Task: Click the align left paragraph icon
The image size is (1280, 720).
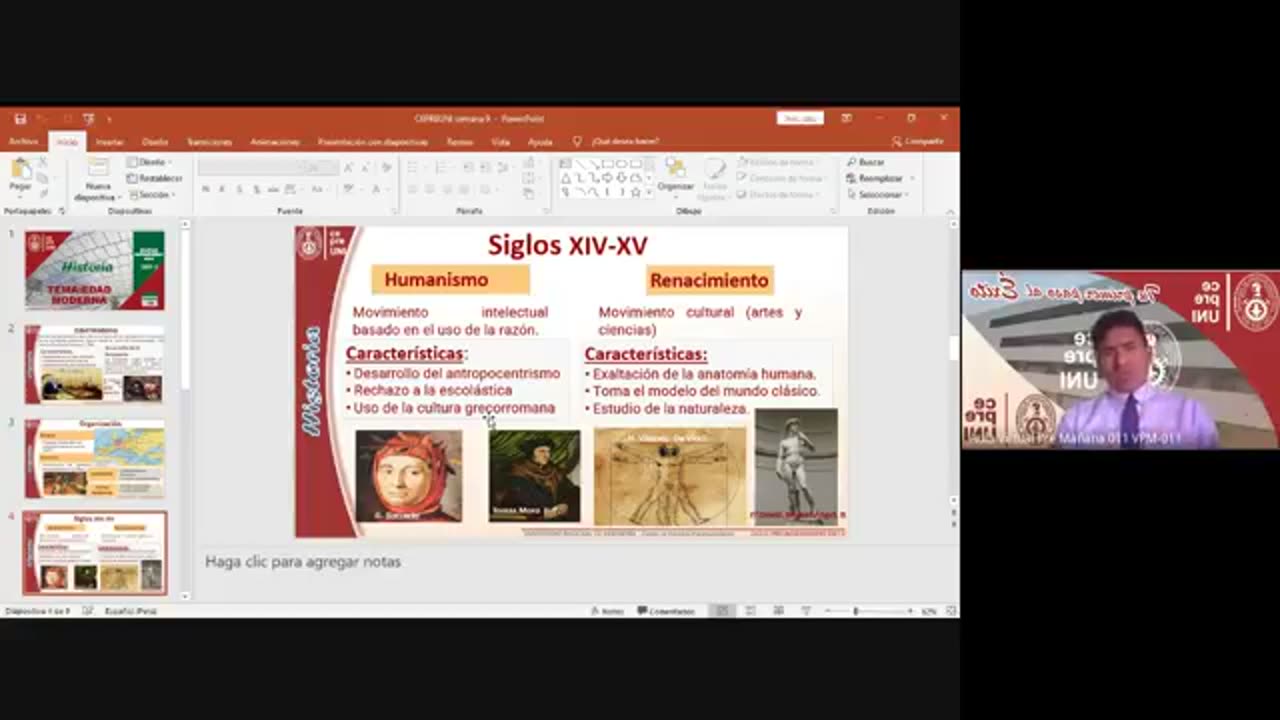Action: click(x=412, y=189)
